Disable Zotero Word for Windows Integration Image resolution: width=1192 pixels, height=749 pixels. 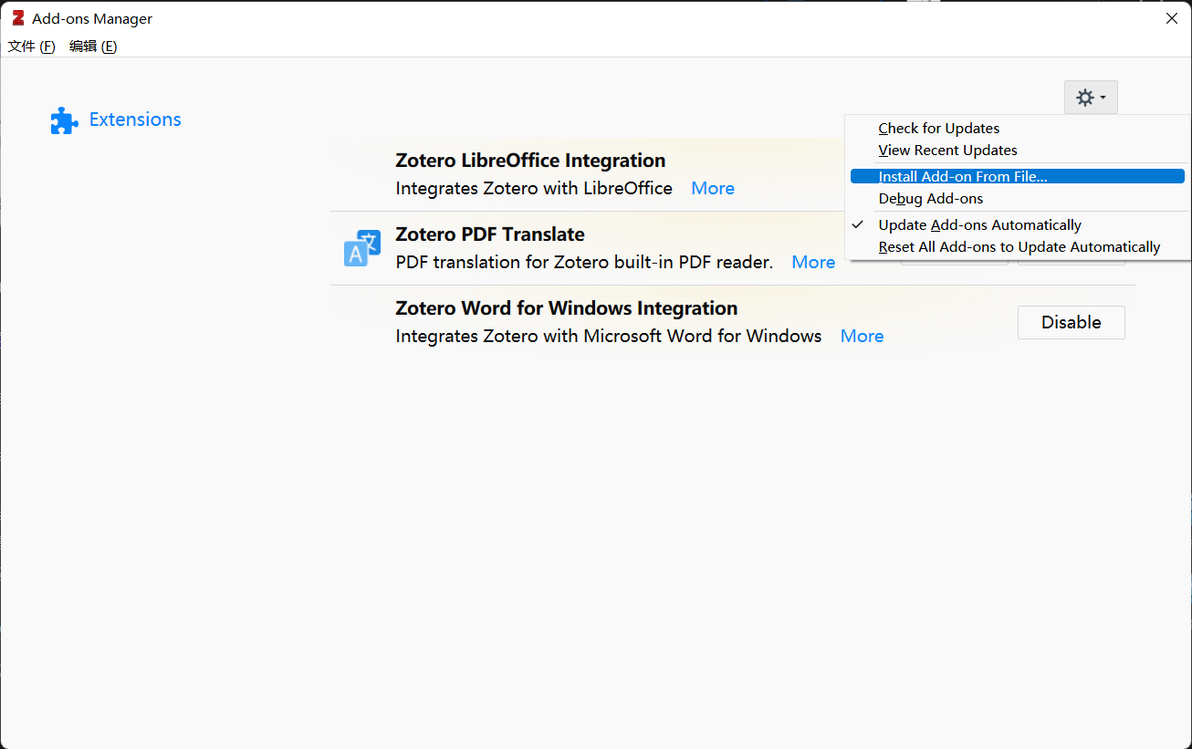pos(1070,322)
